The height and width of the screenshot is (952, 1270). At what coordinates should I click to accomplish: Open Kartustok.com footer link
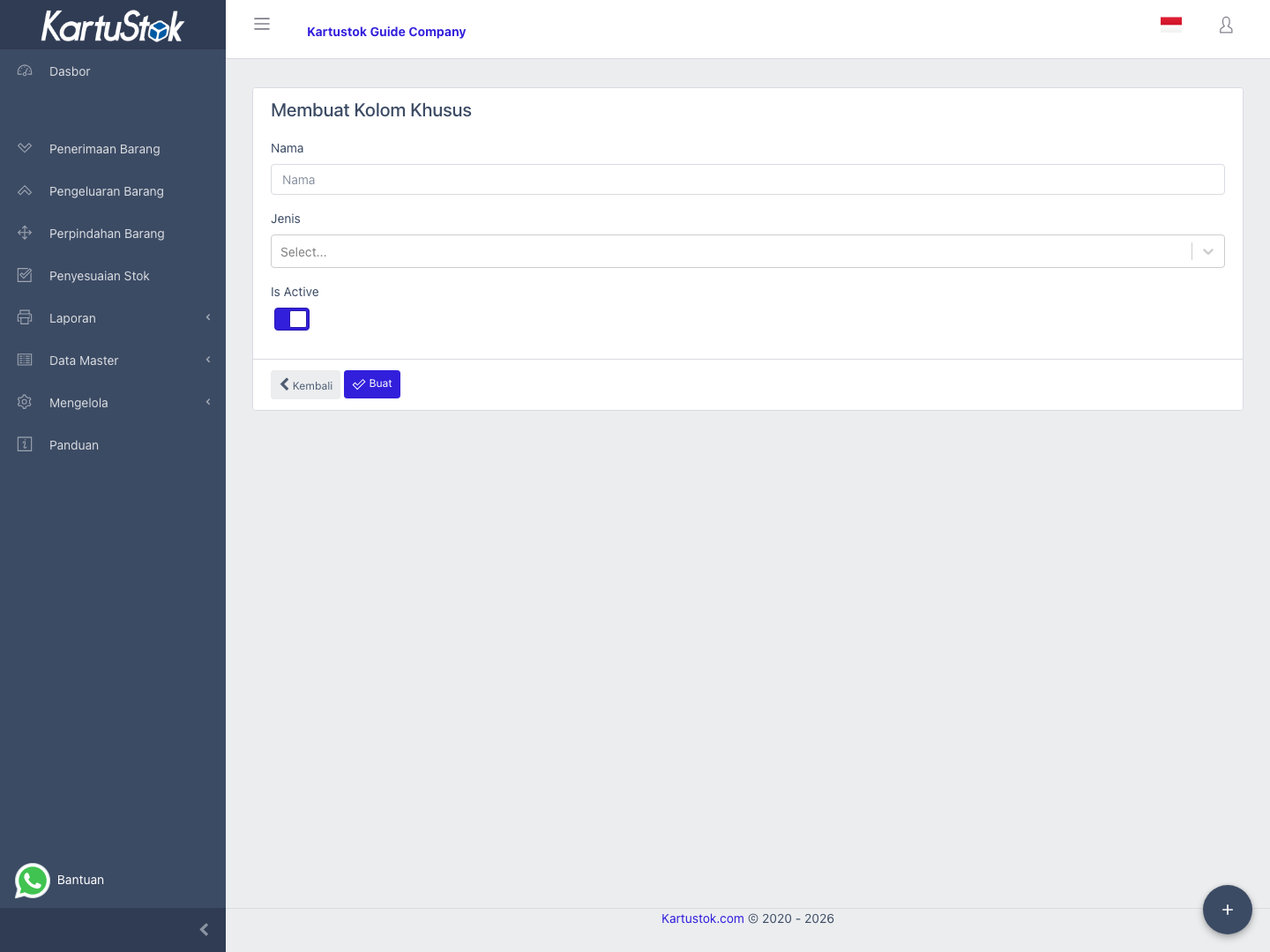click(703, 919)
